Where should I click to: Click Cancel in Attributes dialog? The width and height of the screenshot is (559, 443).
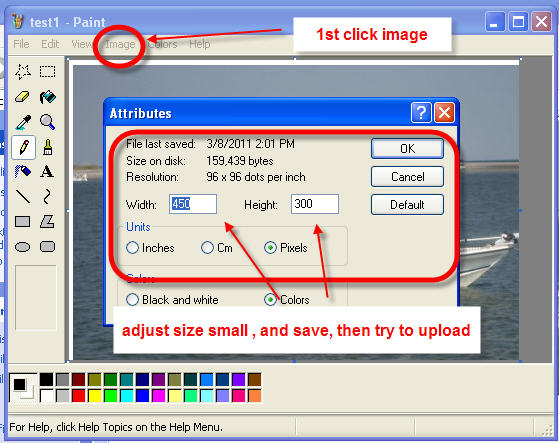click(407, 176)
